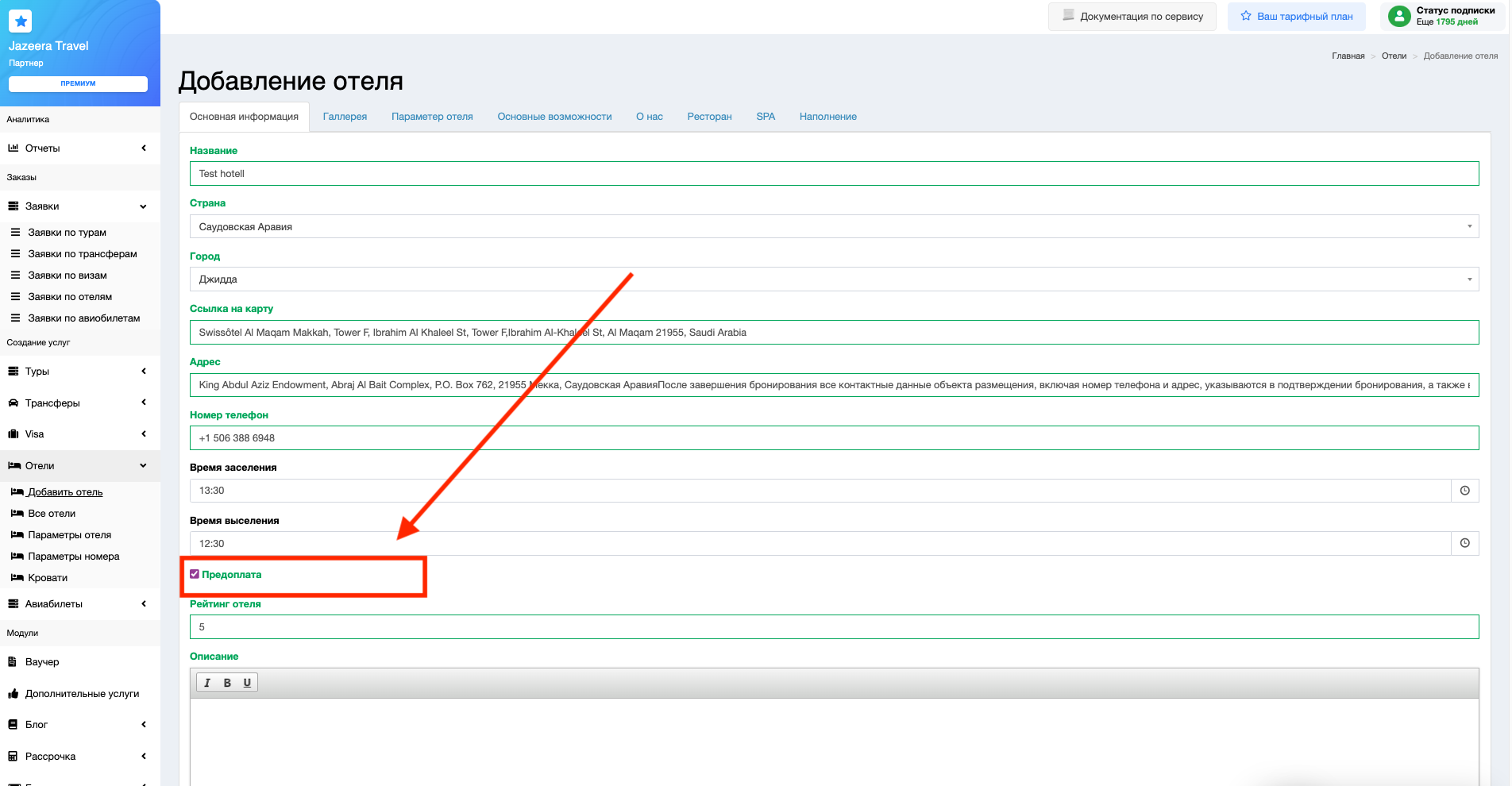Toggle Bold in description editor
The width and height of the screenshot is (1512, 786).
227,683
